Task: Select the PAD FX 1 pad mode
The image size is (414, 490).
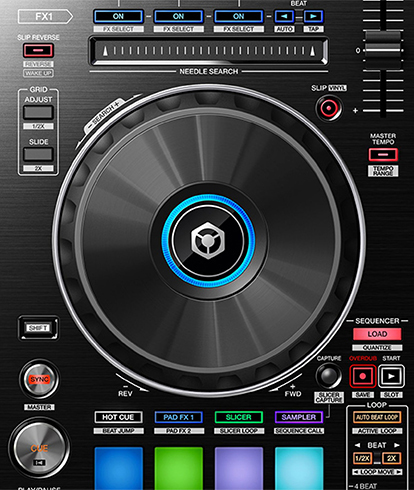Action: click(x=178, y=417)
